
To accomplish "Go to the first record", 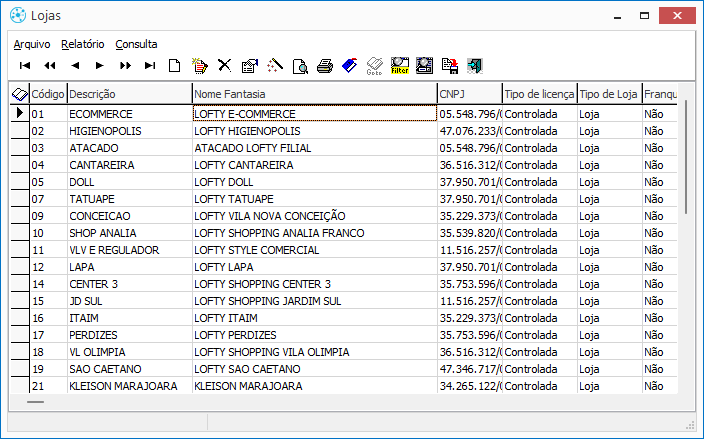I will point(25,66).
